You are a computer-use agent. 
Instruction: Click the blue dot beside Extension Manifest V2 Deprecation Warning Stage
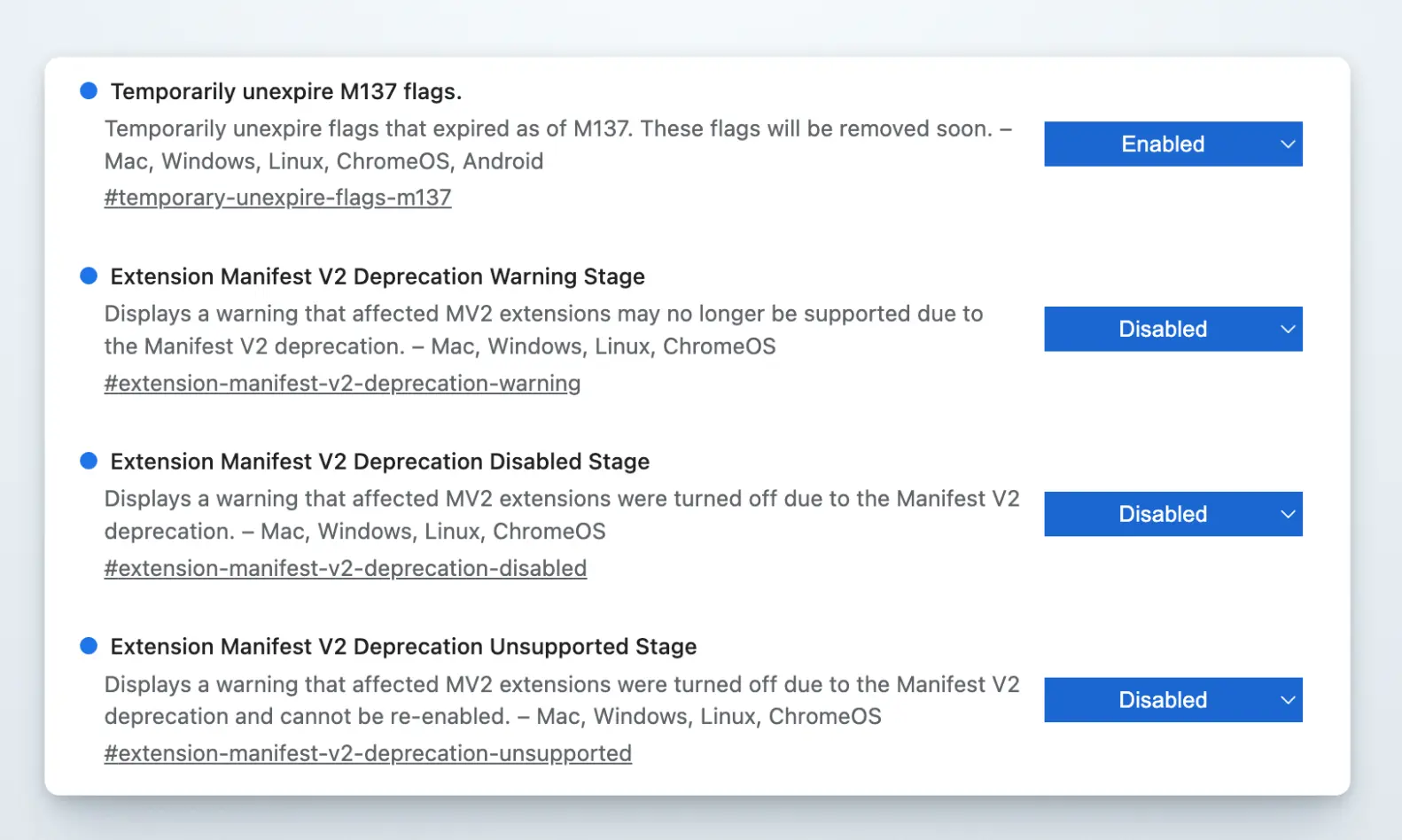click(89, 276)
